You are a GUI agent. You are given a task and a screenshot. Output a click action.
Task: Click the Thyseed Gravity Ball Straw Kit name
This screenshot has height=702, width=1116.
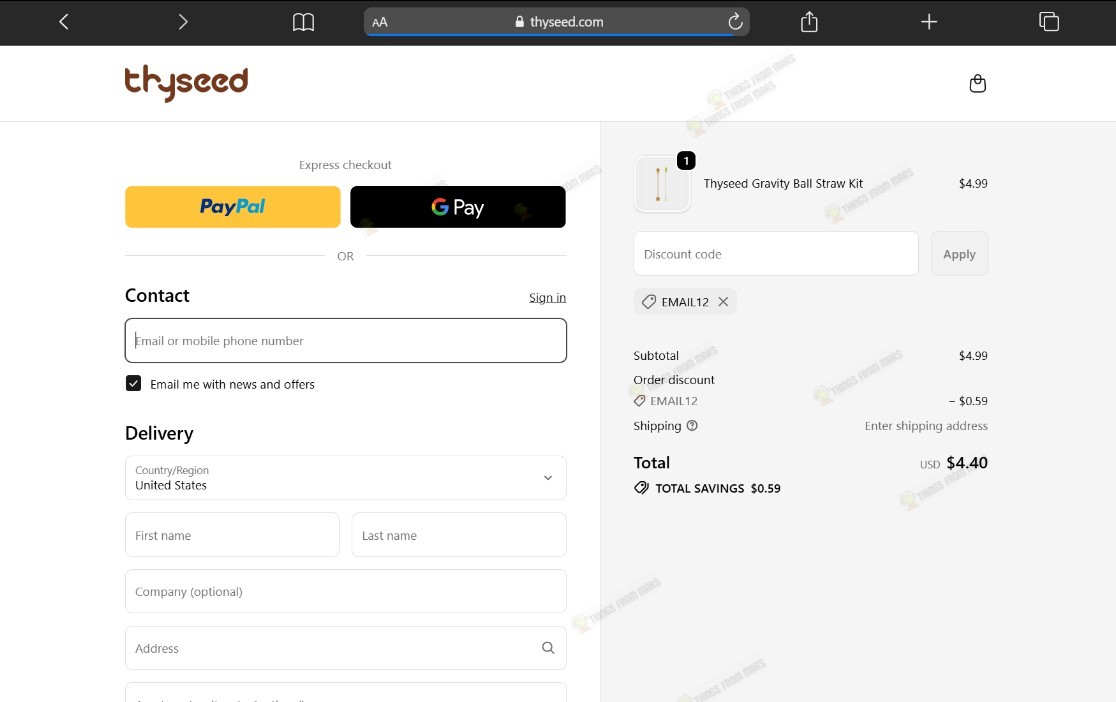[x=783, y=184]
